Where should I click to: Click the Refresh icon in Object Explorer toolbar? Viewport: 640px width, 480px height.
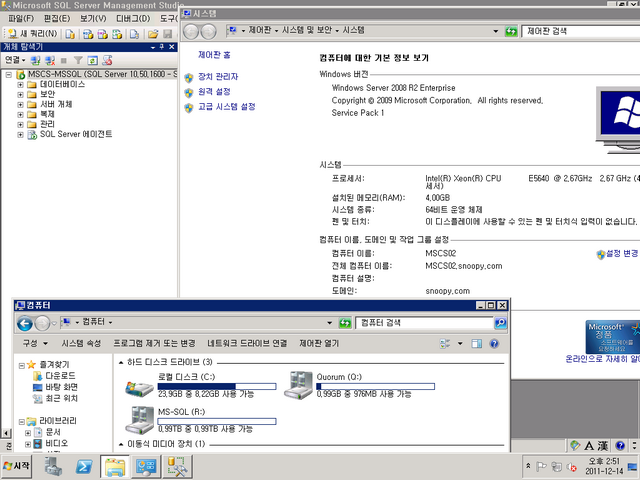pos(93,60)
